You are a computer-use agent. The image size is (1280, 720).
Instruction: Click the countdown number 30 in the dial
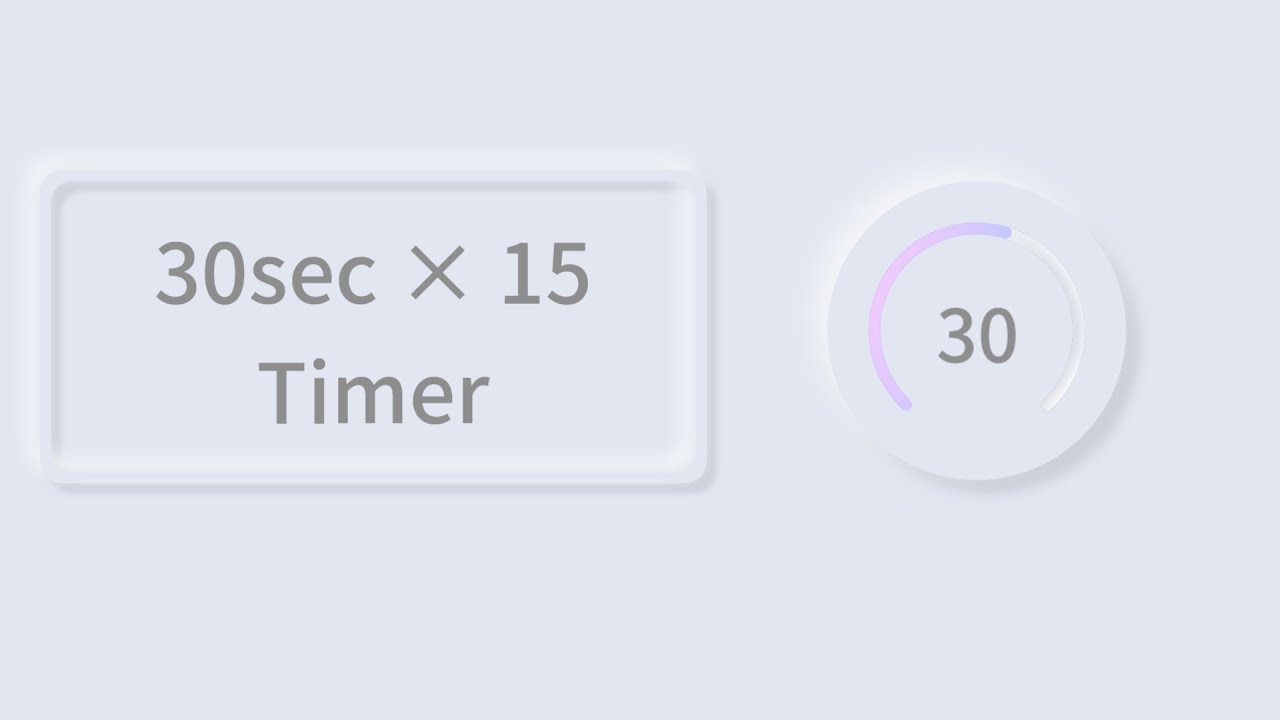point(977,336)
